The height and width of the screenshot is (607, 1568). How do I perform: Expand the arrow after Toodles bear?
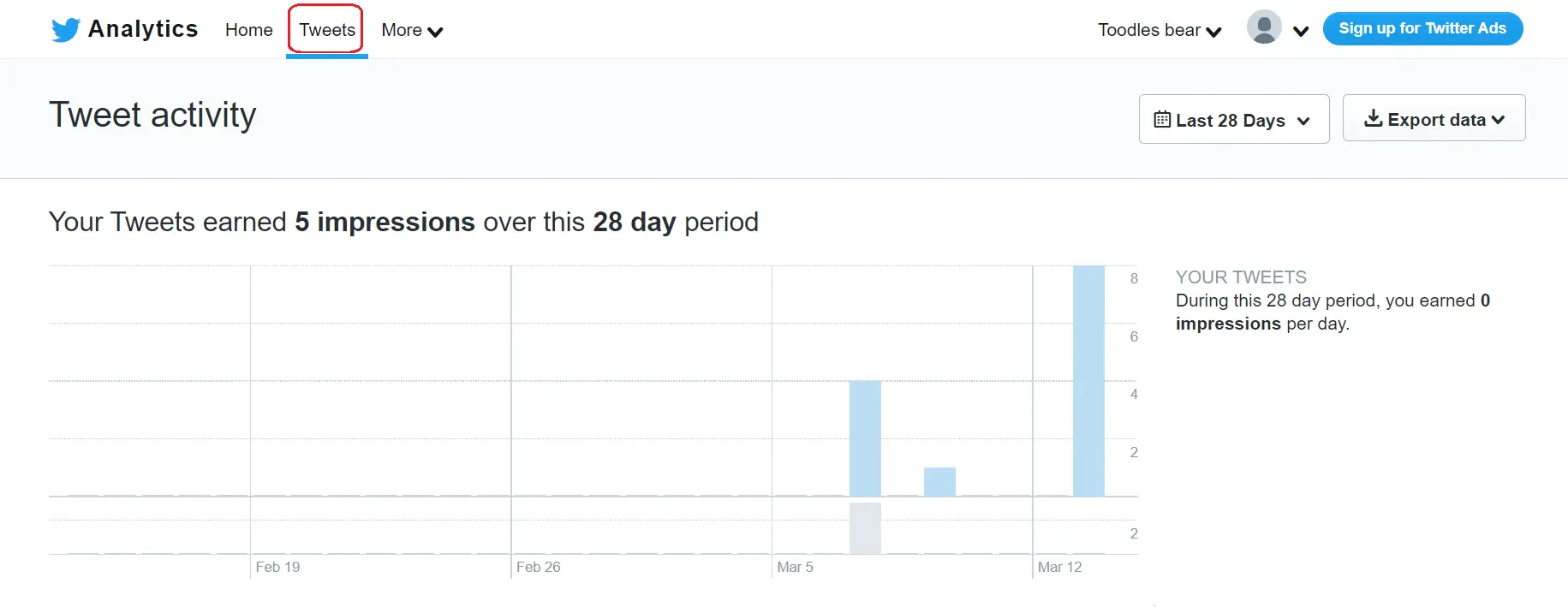tap(1213, 32)
